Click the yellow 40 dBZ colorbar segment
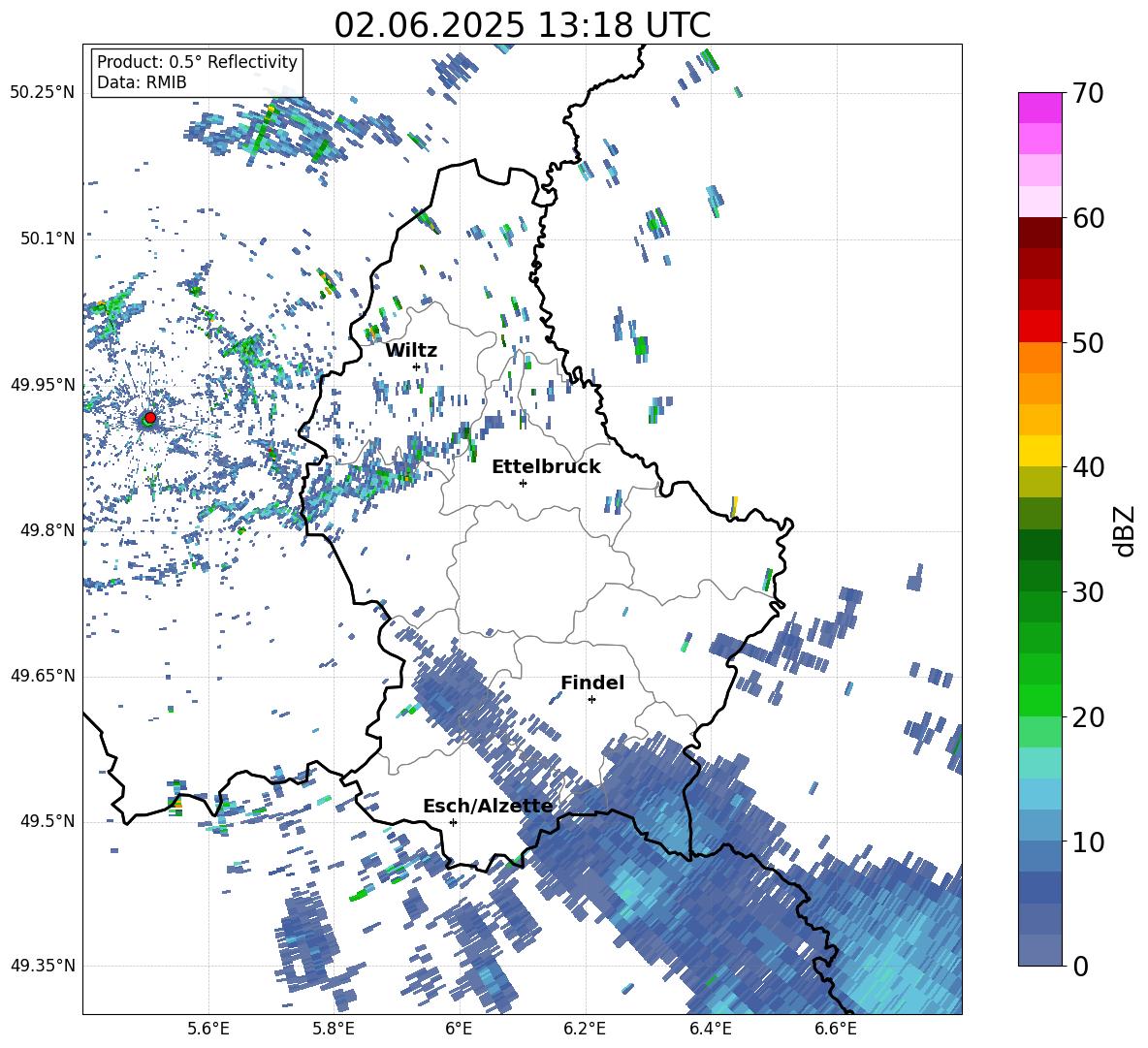Screen dimensions: 1148x1048 (1039, 450)
